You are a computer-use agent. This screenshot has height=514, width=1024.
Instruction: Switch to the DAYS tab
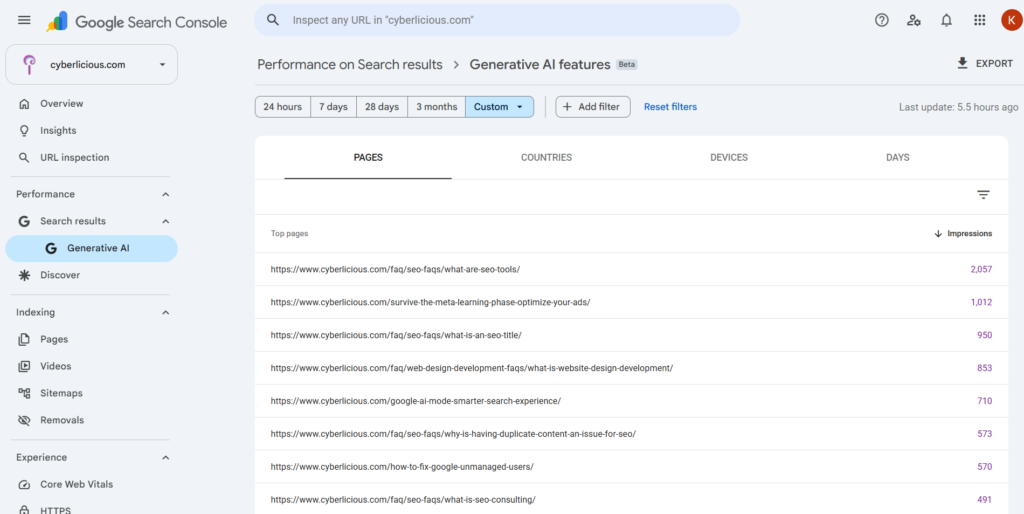tap(897, 157)
